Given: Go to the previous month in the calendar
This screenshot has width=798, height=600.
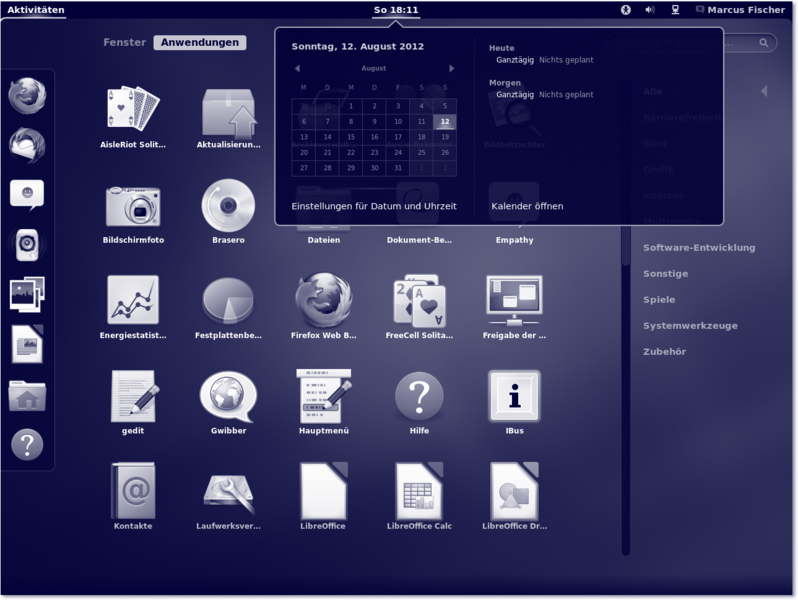Looking at the screenshot, I should click(297, 69).
